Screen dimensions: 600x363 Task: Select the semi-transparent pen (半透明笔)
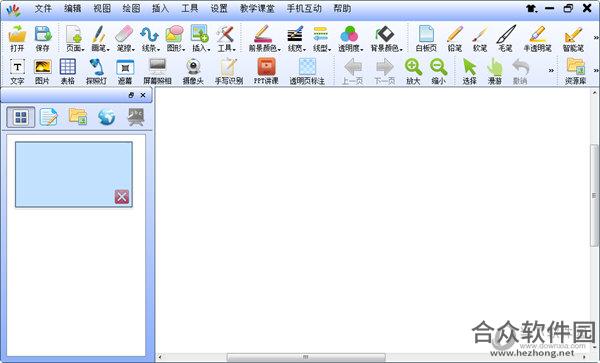coord(537,37)
